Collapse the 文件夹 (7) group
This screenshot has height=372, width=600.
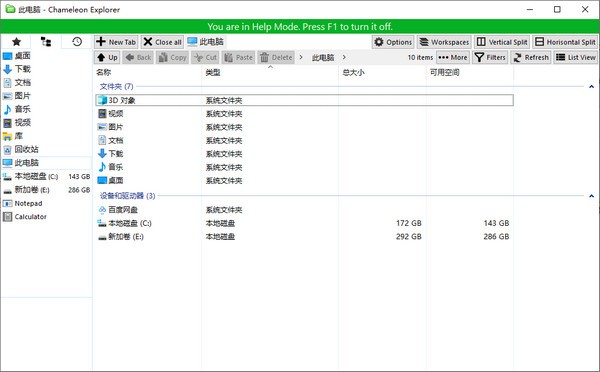click(591, 86)
